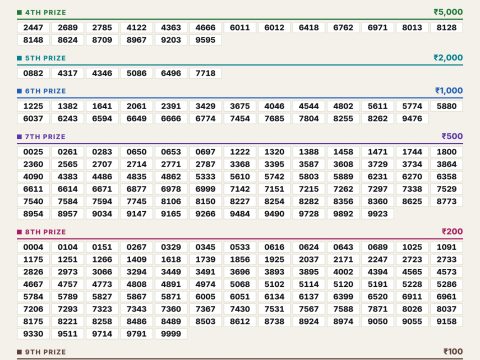Click the number cell 6999
Viewport: 480px width, 360px height.
tap(205, 189)
